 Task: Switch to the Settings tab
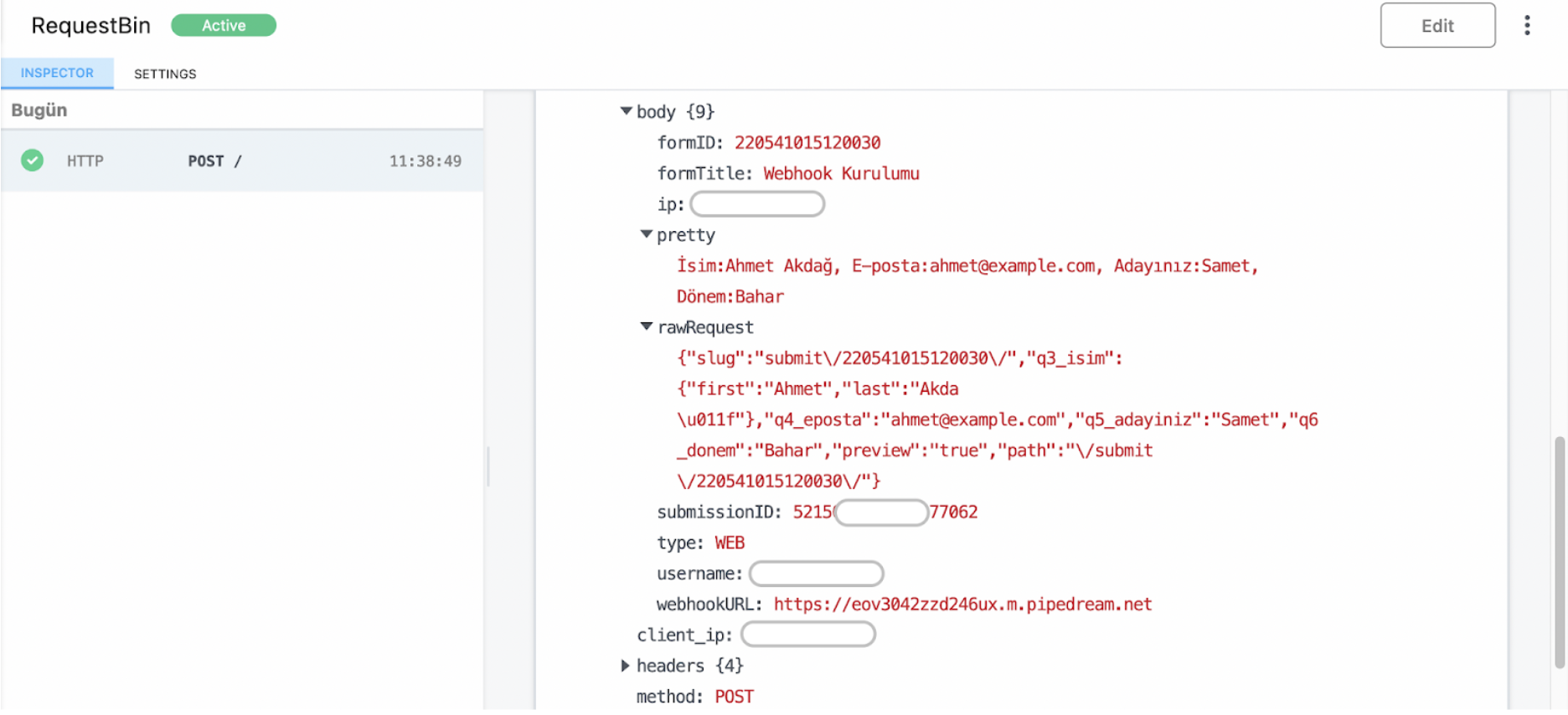pos(165,74)
